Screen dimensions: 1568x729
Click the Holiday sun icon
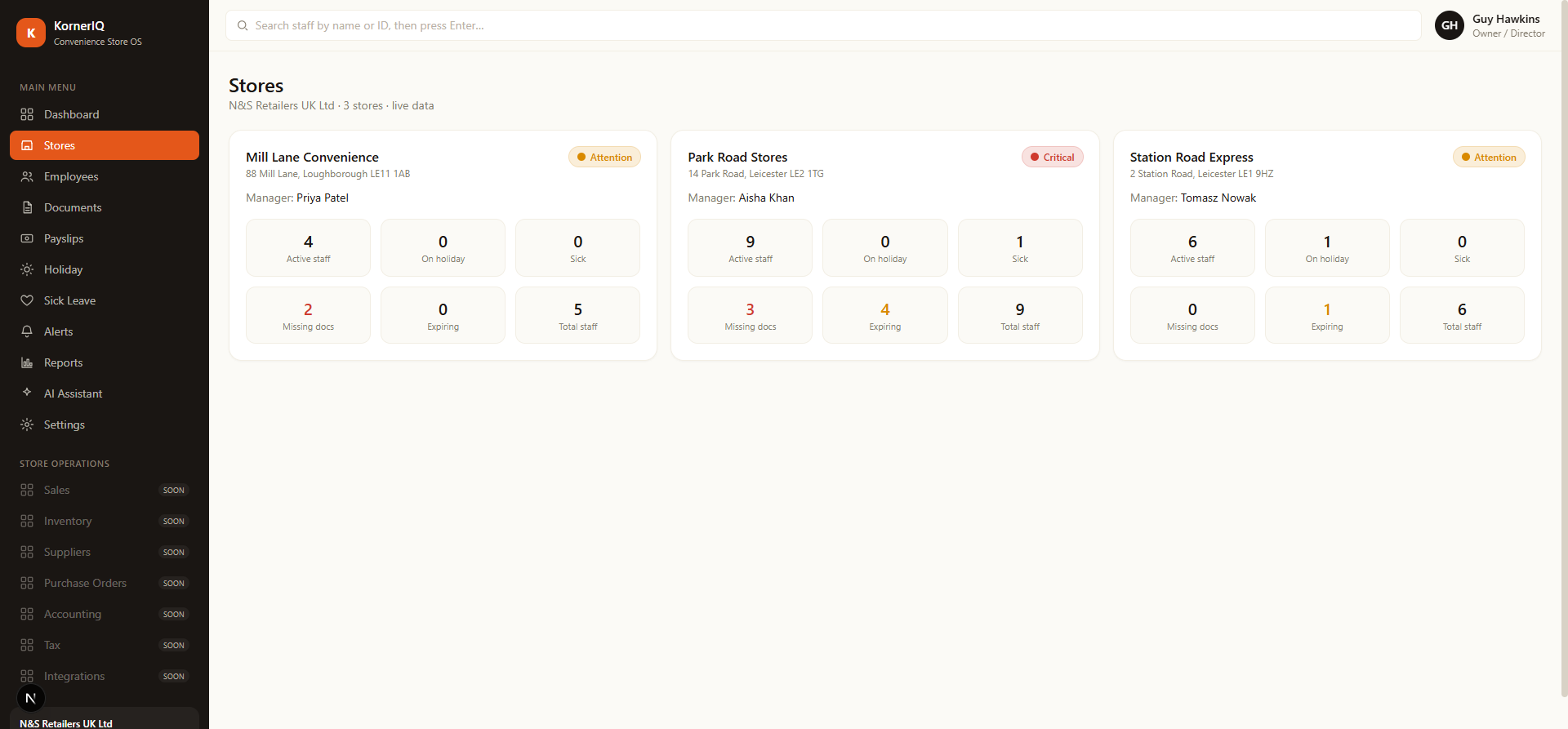point(27,269)
